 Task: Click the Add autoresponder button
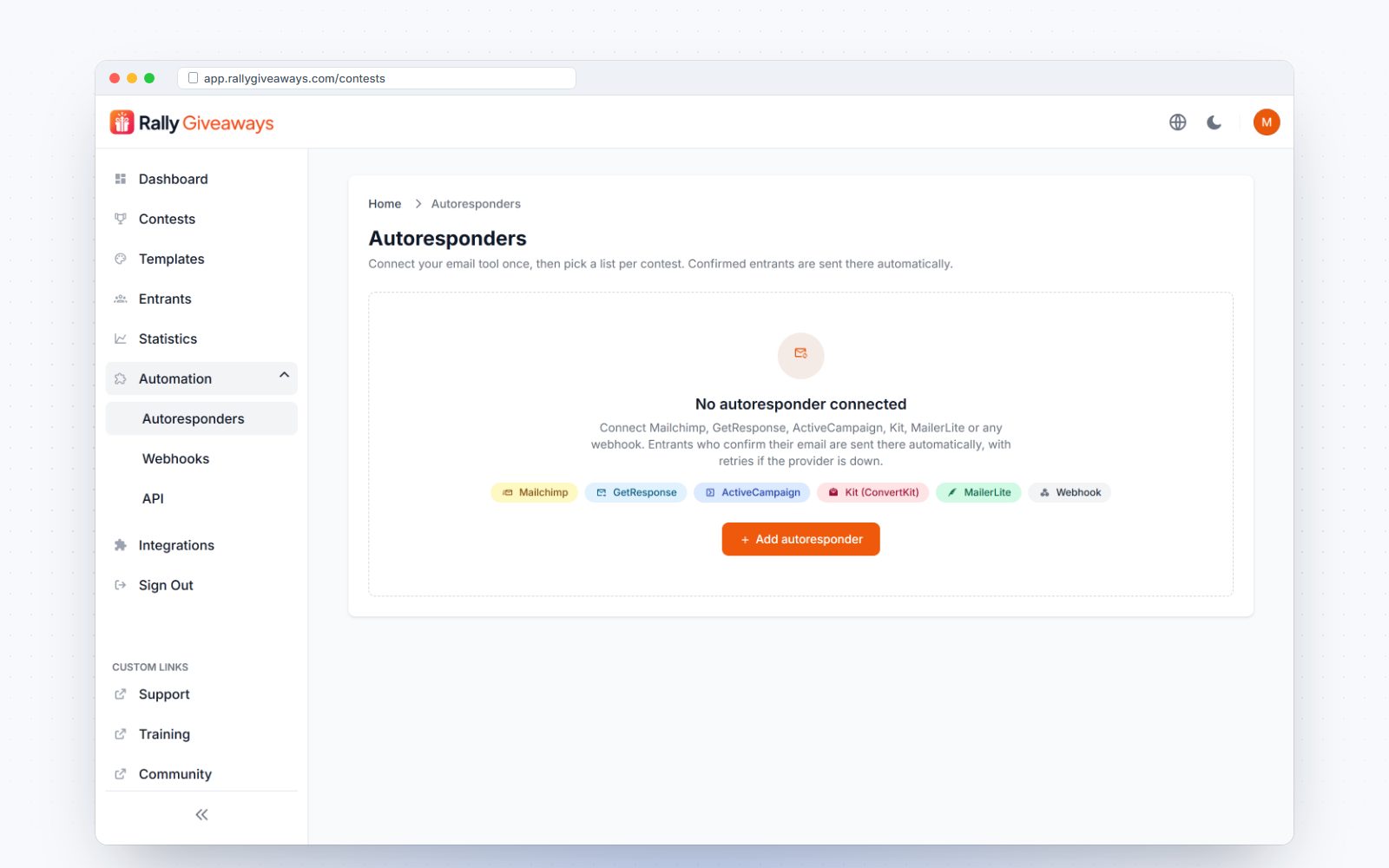[x=800, y=539]
